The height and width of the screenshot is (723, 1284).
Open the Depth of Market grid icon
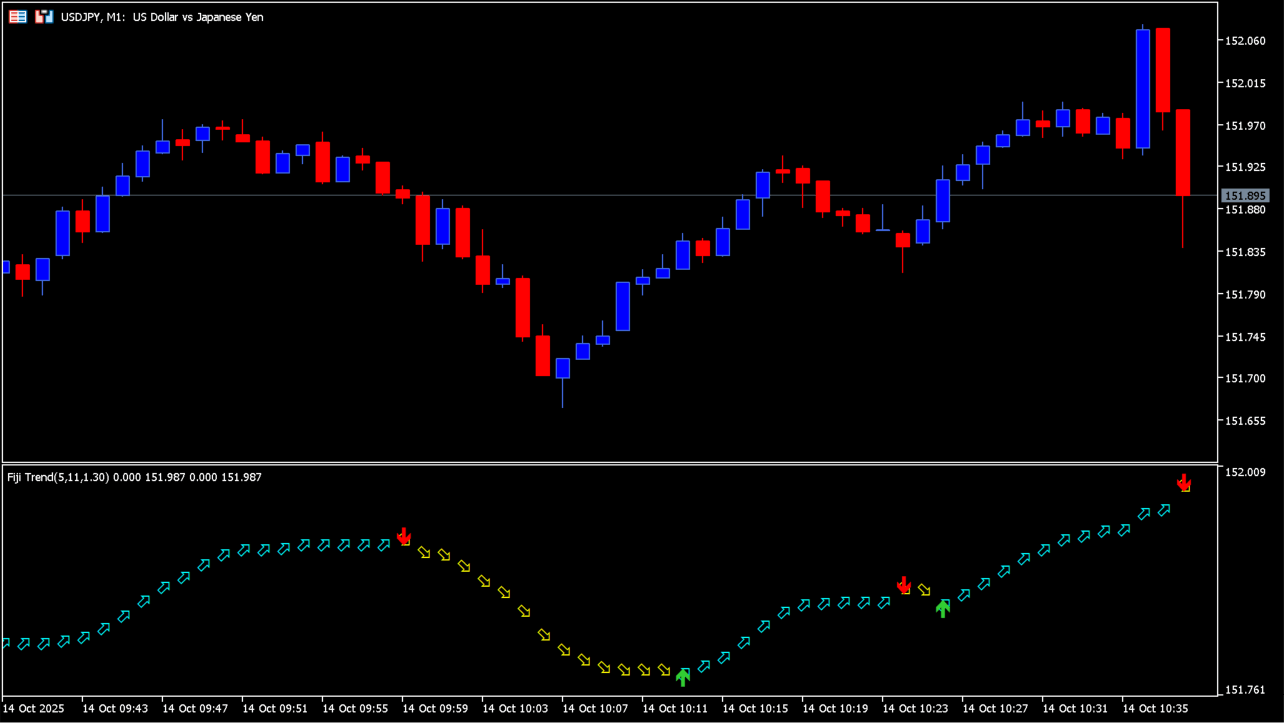pos(18,17)
